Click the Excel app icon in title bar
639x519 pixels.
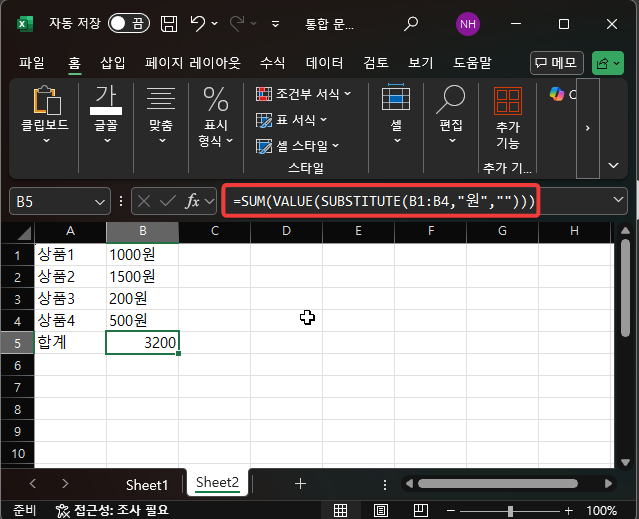point(24,24)
